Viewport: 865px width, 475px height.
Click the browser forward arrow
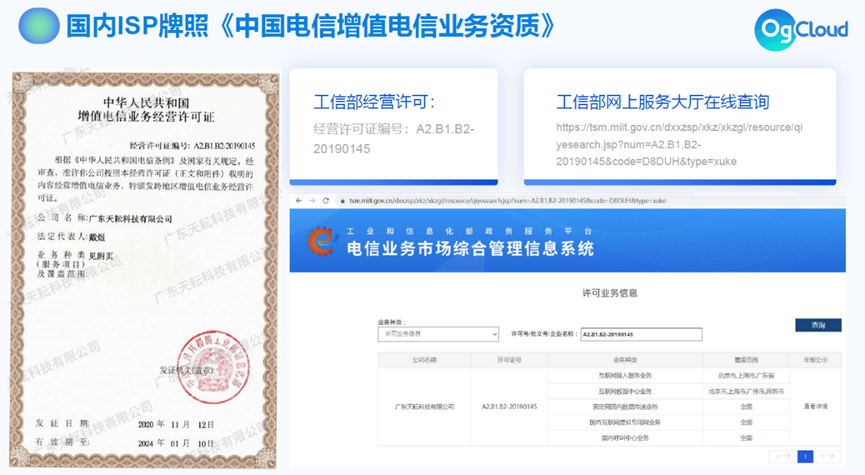pyautogui.click(x=311, y=201)
